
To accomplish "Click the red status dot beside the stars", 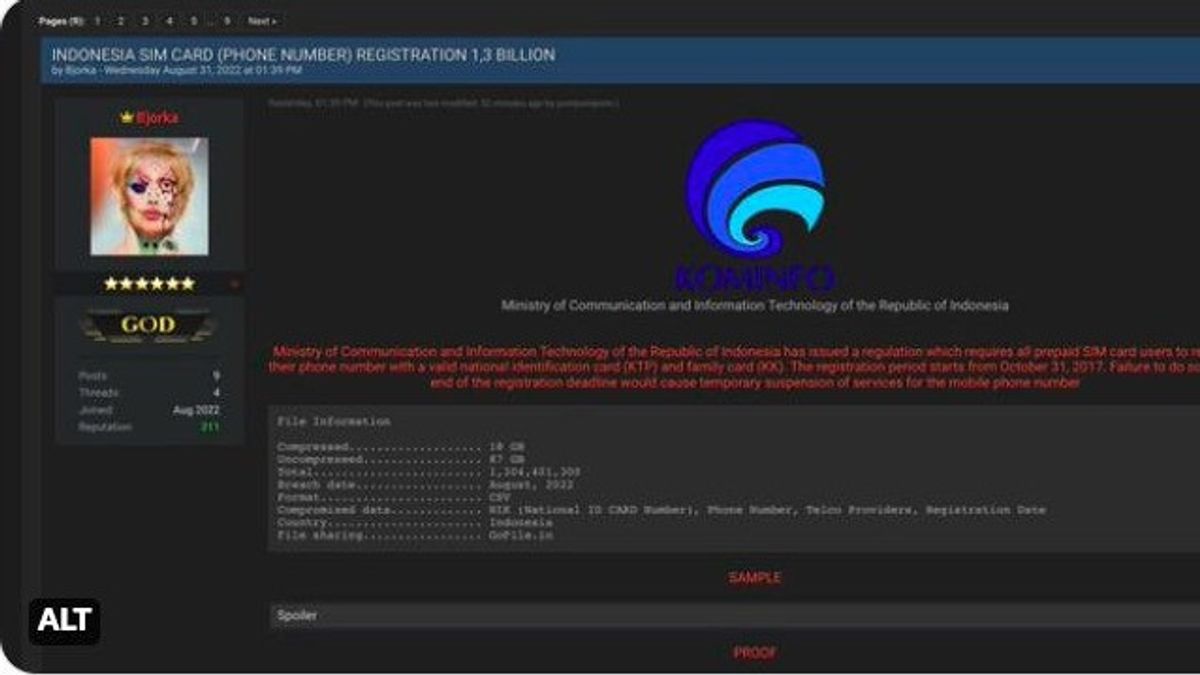I will [235, 285].
